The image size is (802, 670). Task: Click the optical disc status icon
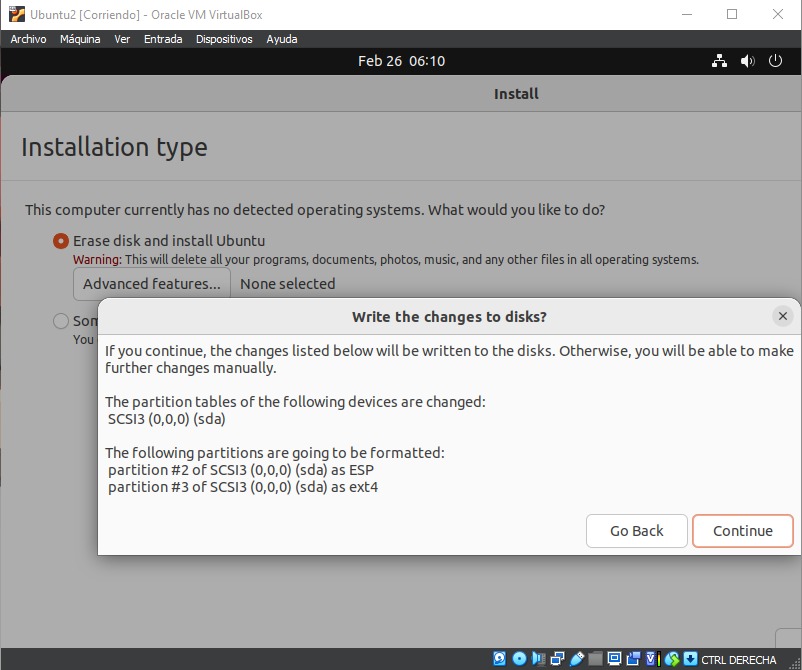pos(519,659)
